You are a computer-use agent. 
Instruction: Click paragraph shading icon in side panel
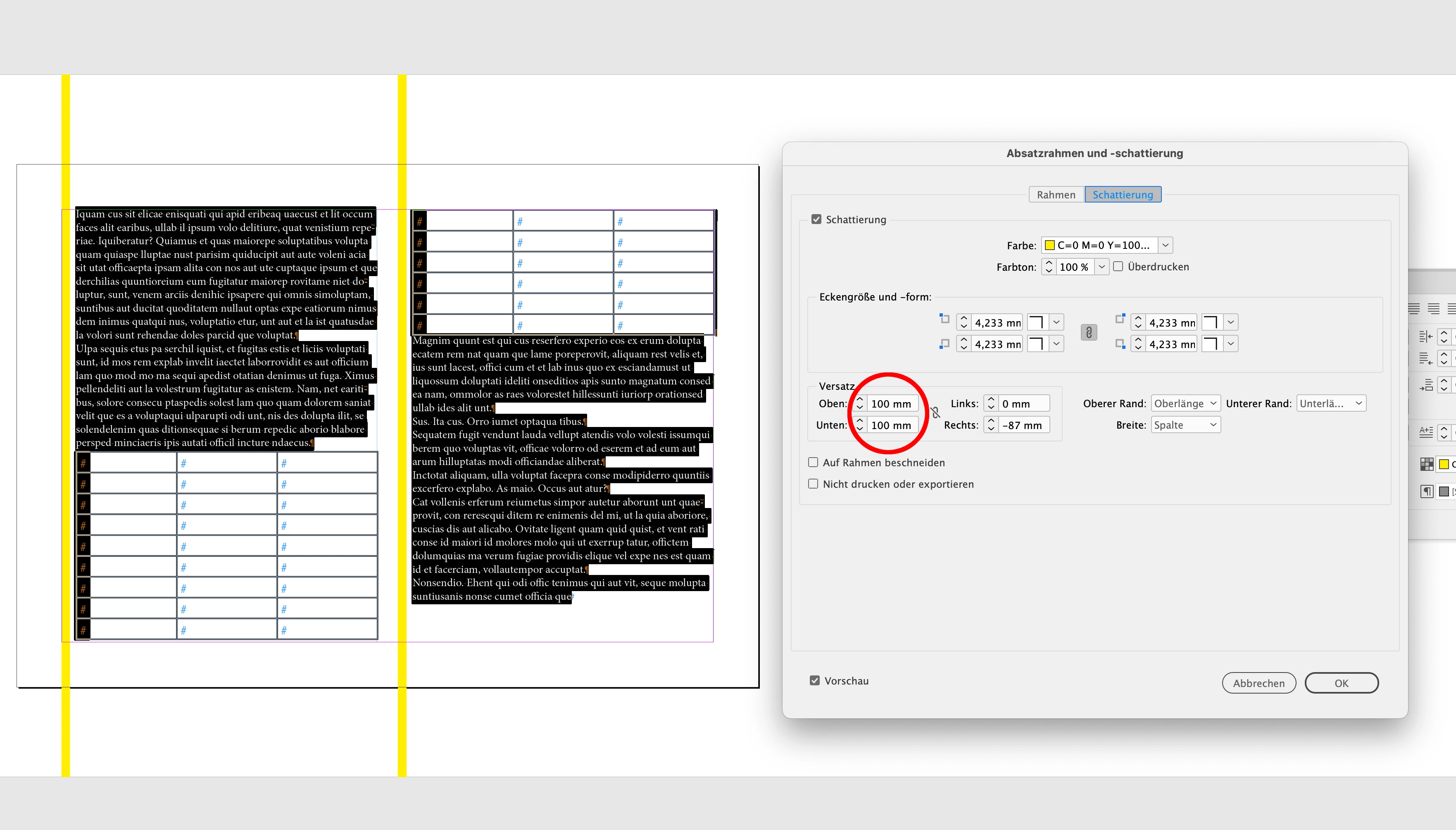click(x=1427, y=464)
